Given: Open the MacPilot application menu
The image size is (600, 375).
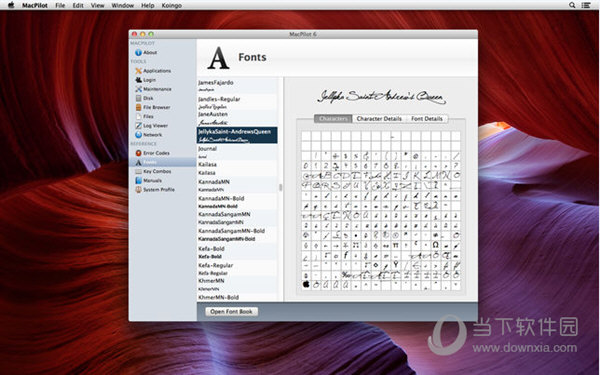Looking at the screenshot, I should pyautogui.click(x=34, y=5).
